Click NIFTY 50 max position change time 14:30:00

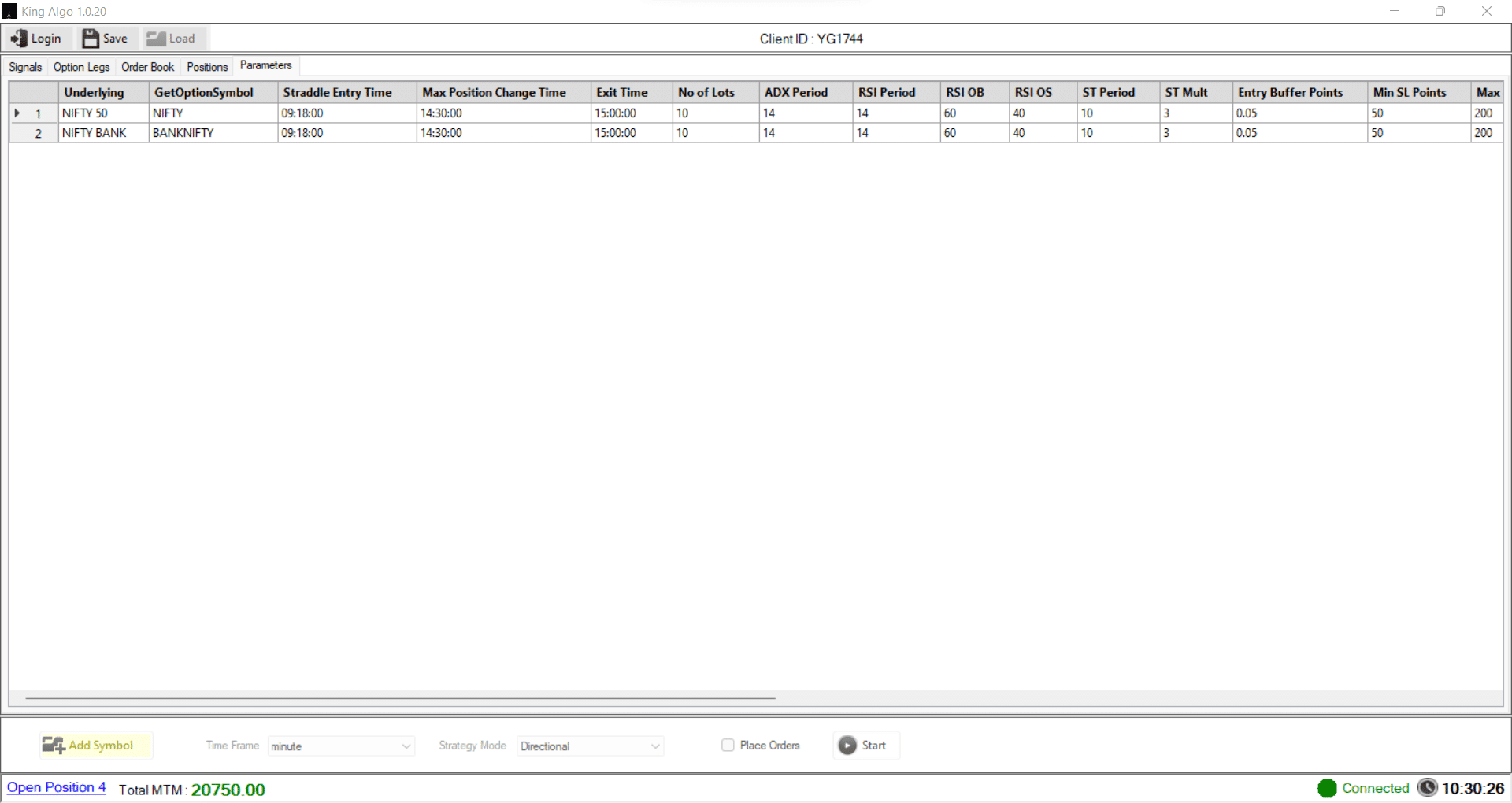(x=503, y=113)
